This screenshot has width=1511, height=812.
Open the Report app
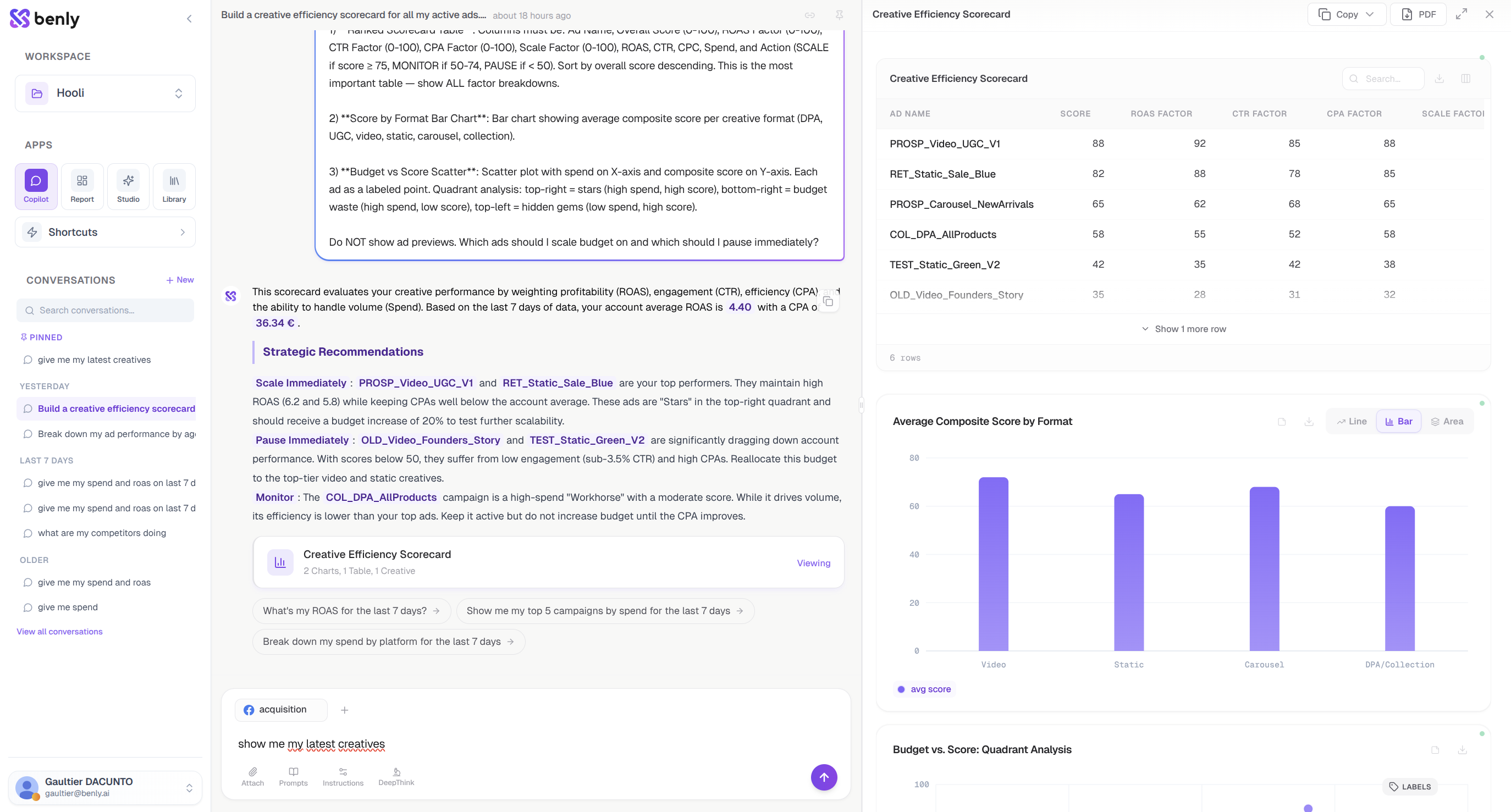[82, 186]
